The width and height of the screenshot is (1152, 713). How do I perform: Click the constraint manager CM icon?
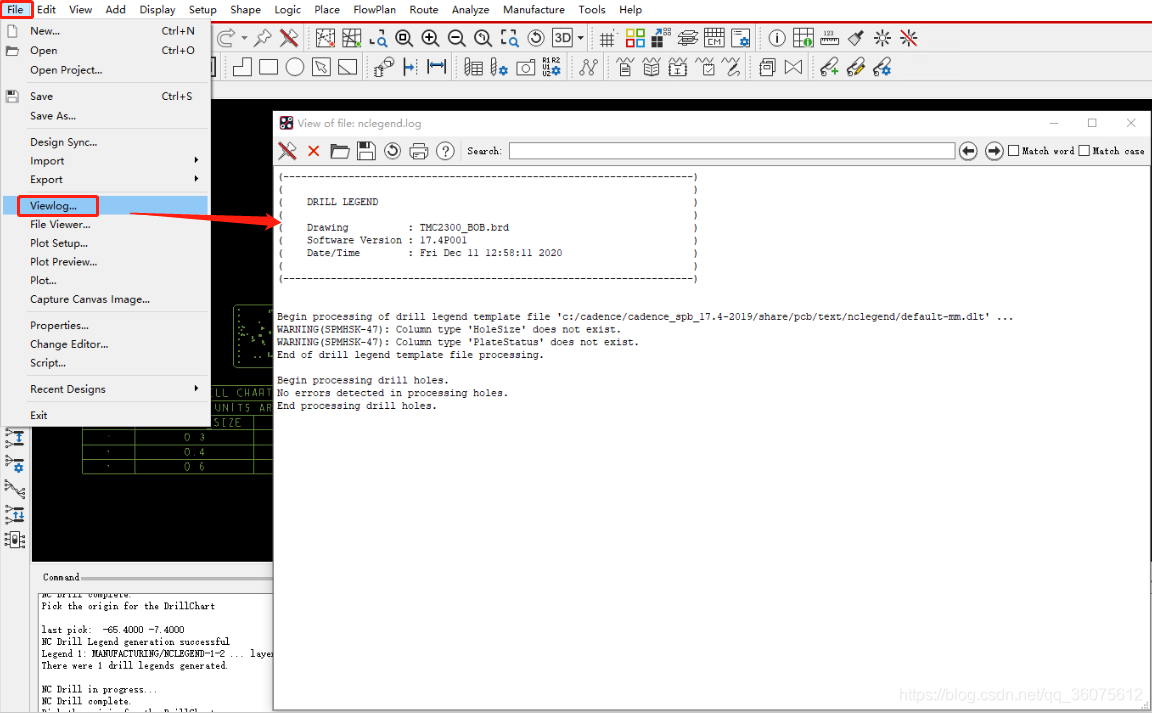click(x=714, y=38)
